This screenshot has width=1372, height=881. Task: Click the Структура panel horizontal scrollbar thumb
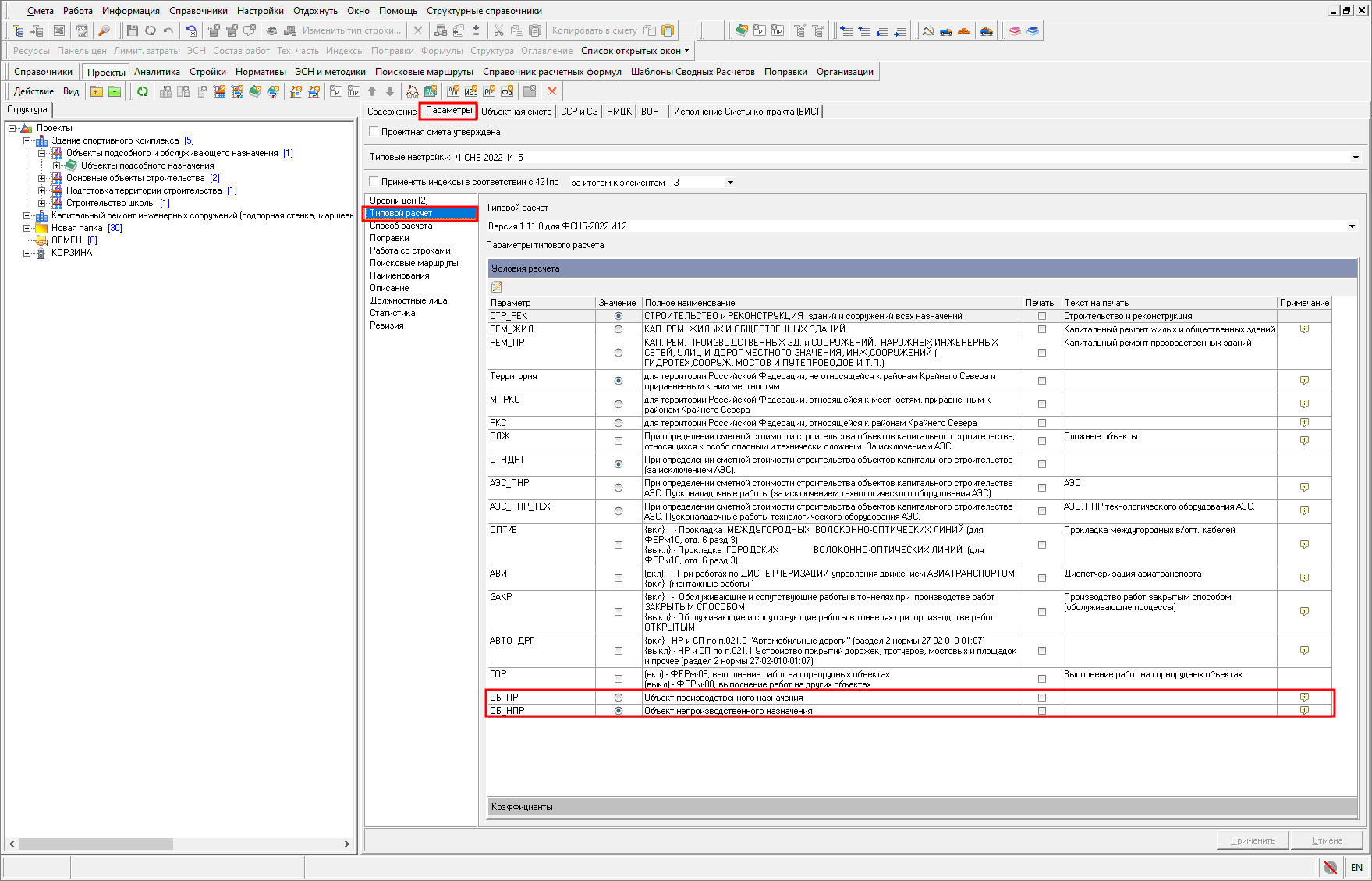95,844
